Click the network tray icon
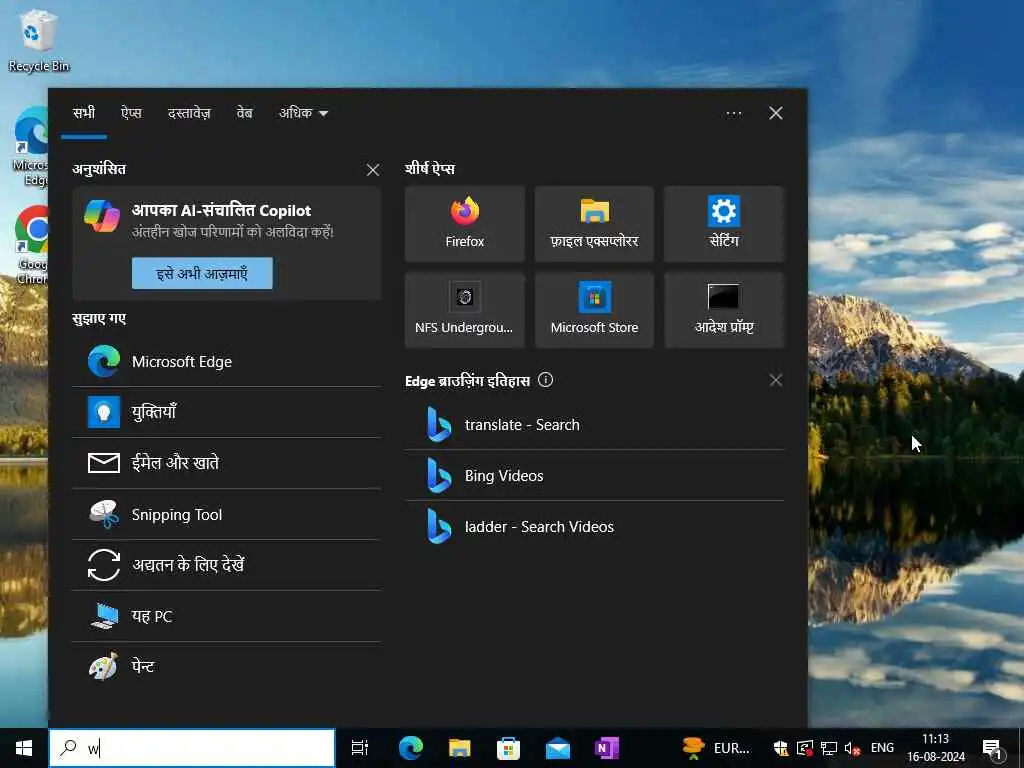Screen dimensions: 1024x768 tap(829, 748)
